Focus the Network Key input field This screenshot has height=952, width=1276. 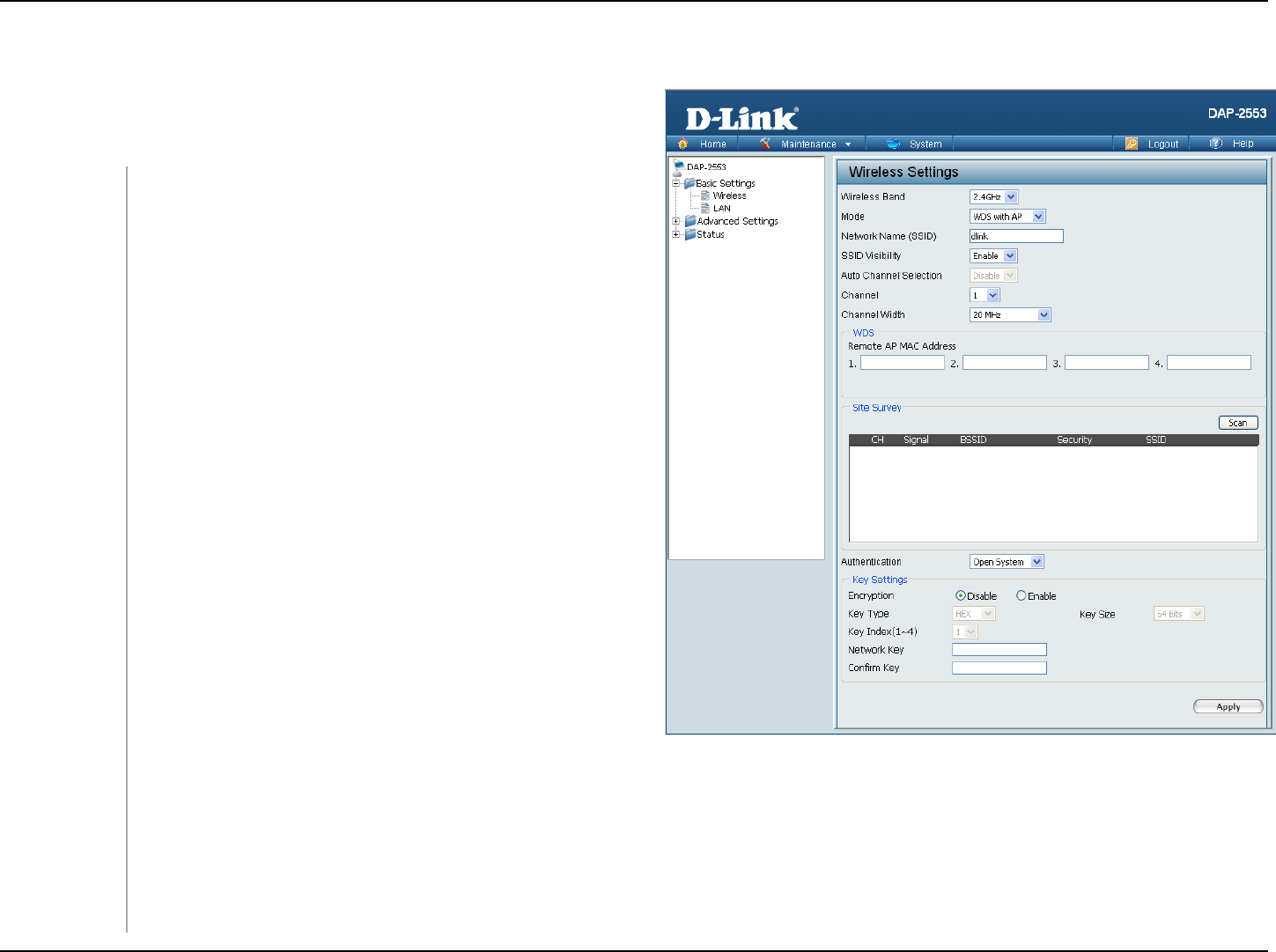coord(999,650)
